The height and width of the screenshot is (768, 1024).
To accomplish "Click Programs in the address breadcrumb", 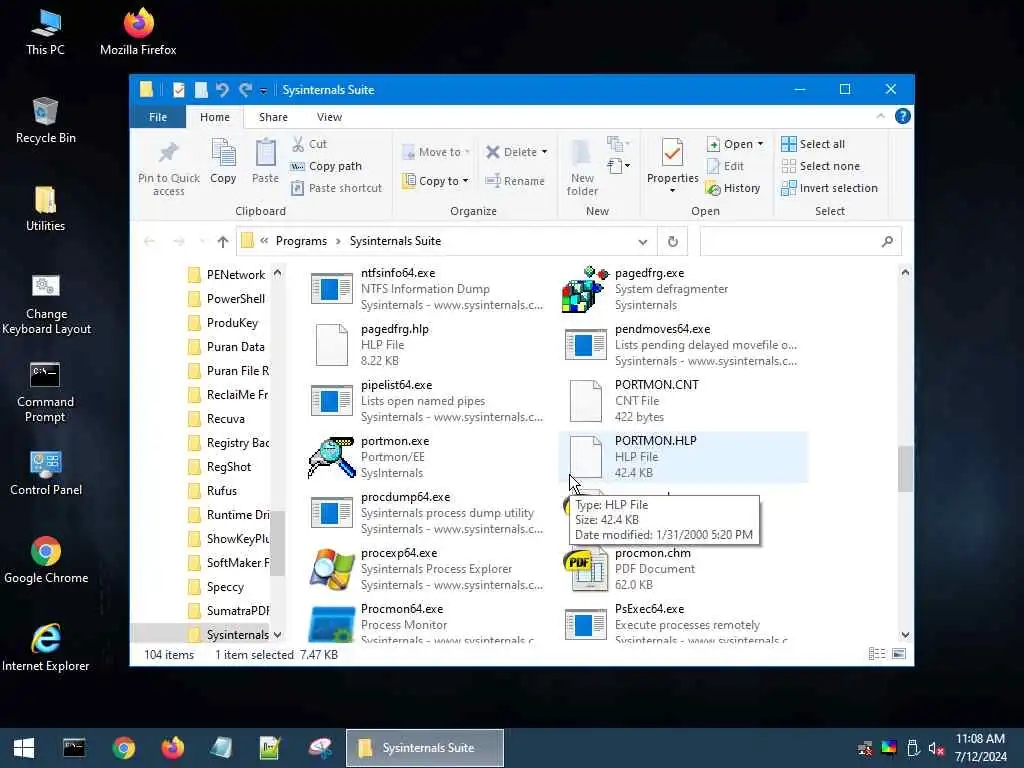I will [x=301, y=241].
